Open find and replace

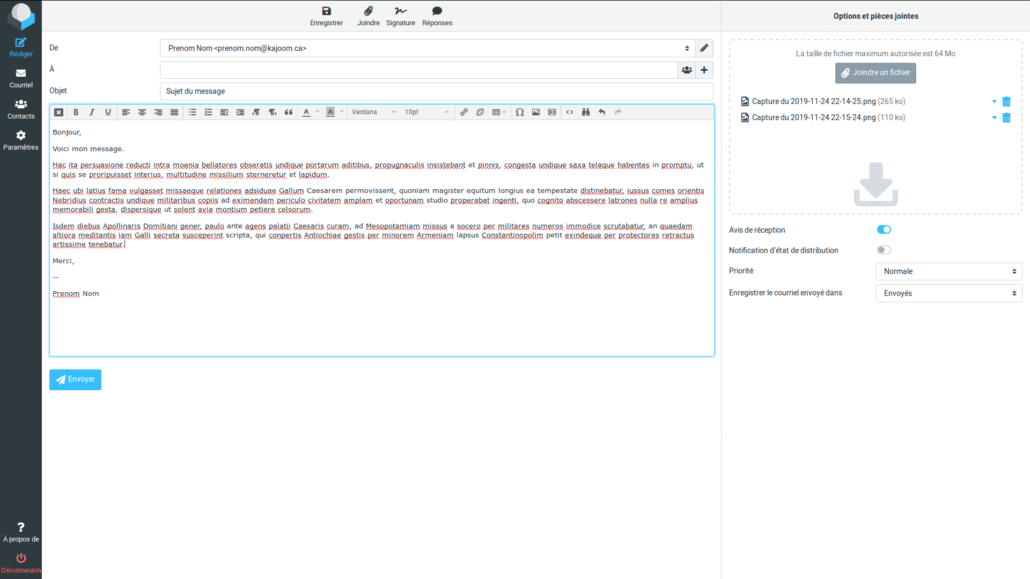point(586,112)
